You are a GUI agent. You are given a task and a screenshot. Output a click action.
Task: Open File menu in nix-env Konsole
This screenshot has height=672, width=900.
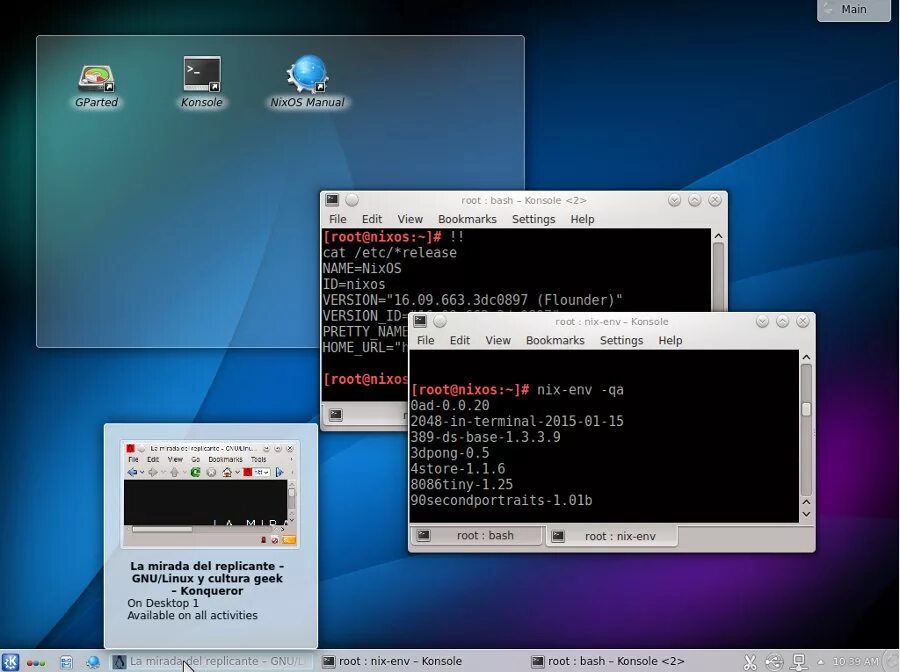(x=425, y=340)
